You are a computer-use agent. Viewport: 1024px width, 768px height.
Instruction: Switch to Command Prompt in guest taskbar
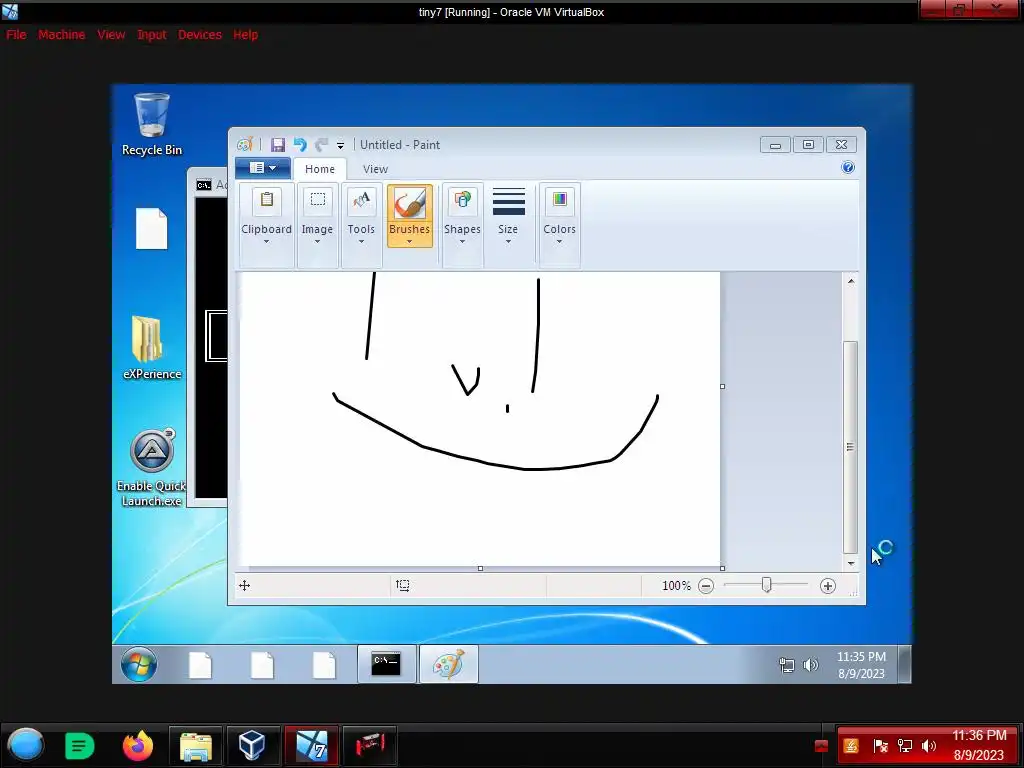[386, 664]
